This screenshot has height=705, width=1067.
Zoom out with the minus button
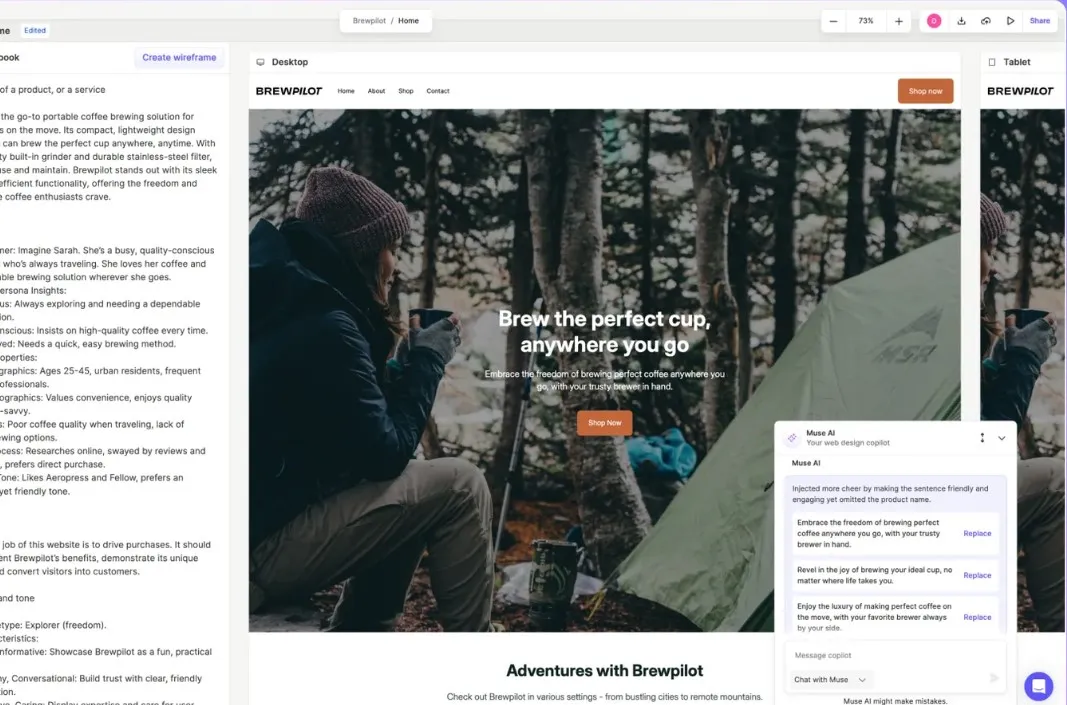coord(833,21)
